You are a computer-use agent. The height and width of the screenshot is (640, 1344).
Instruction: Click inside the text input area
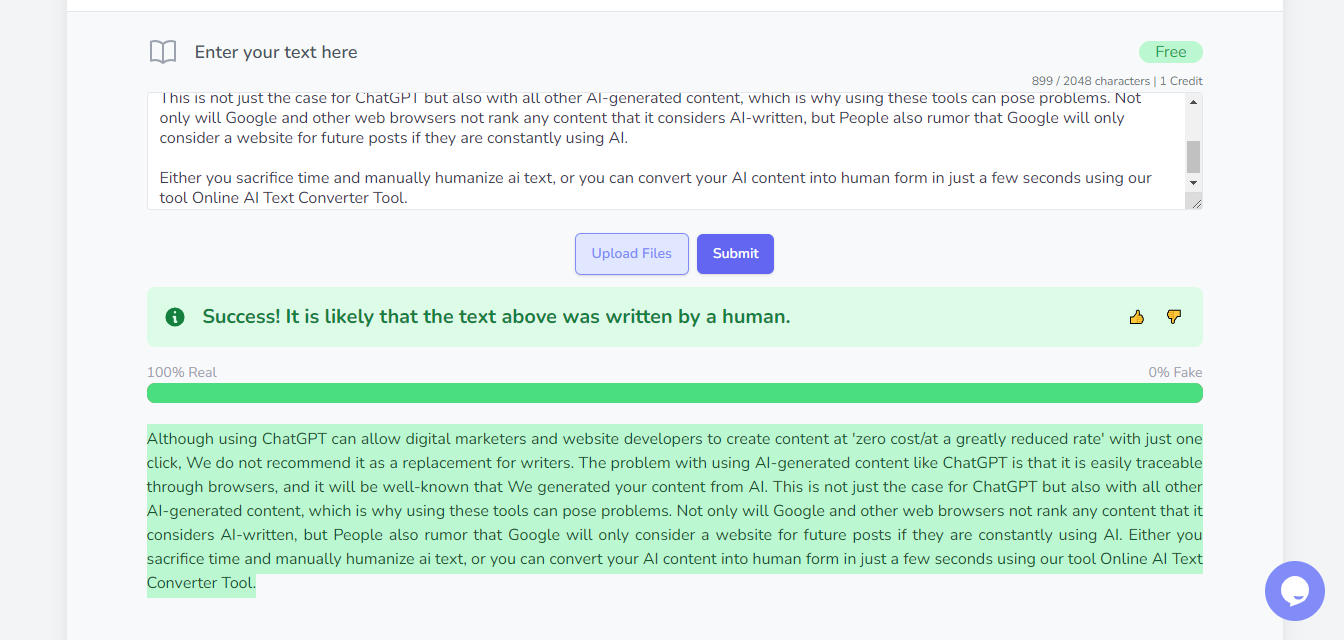[x=666, y=151]
